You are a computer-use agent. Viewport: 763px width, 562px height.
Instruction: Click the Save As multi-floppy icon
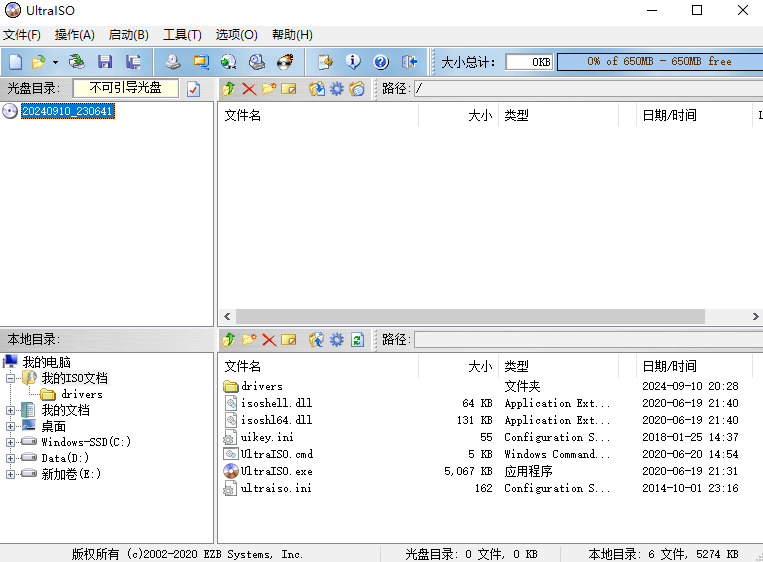point(133,62)
